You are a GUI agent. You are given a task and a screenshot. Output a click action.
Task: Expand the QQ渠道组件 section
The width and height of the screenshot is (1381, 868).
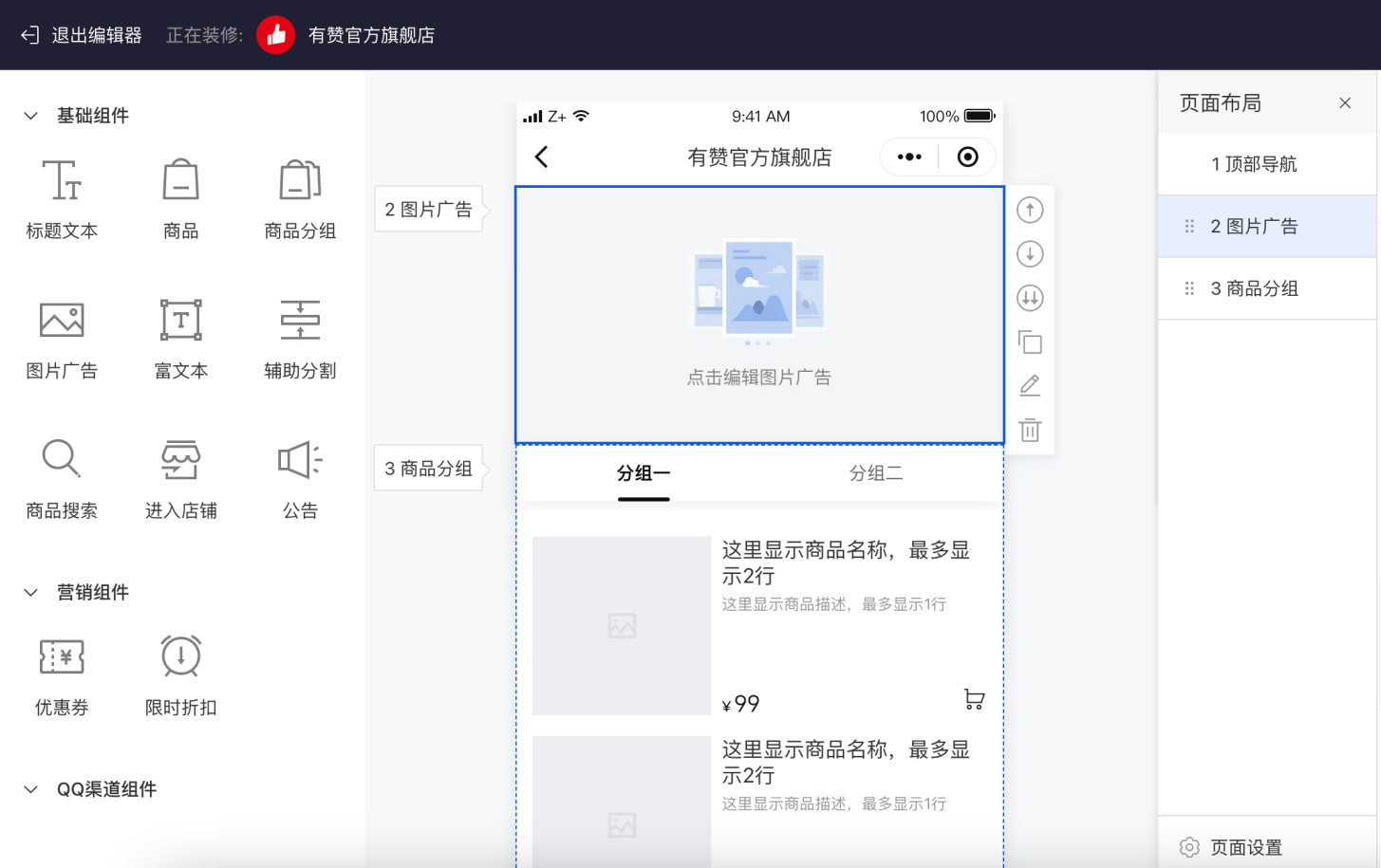(30, 789)
